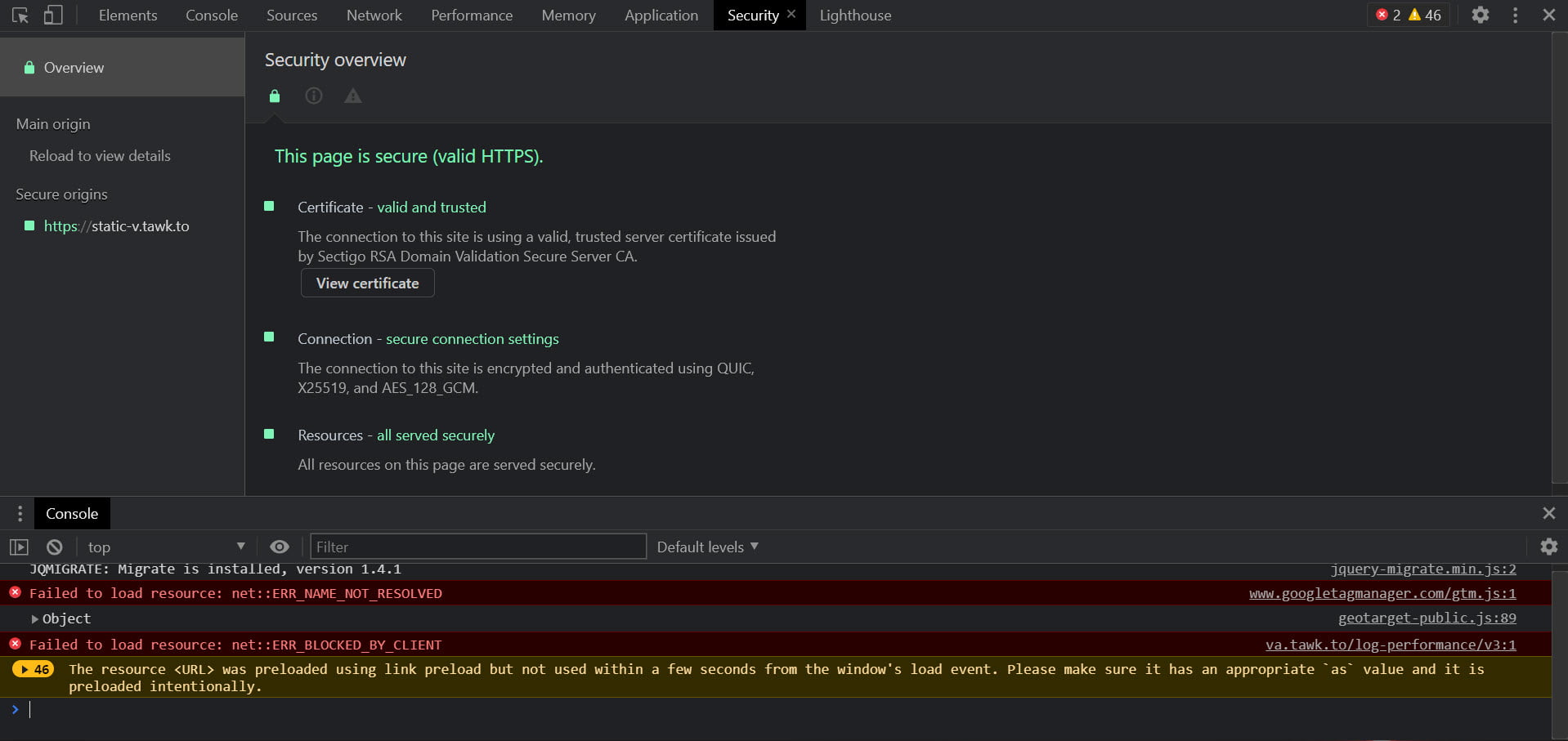This screenshot has width=1568, height=741.
Task: Open the Default levels dropdown
Action: [707, 547]
